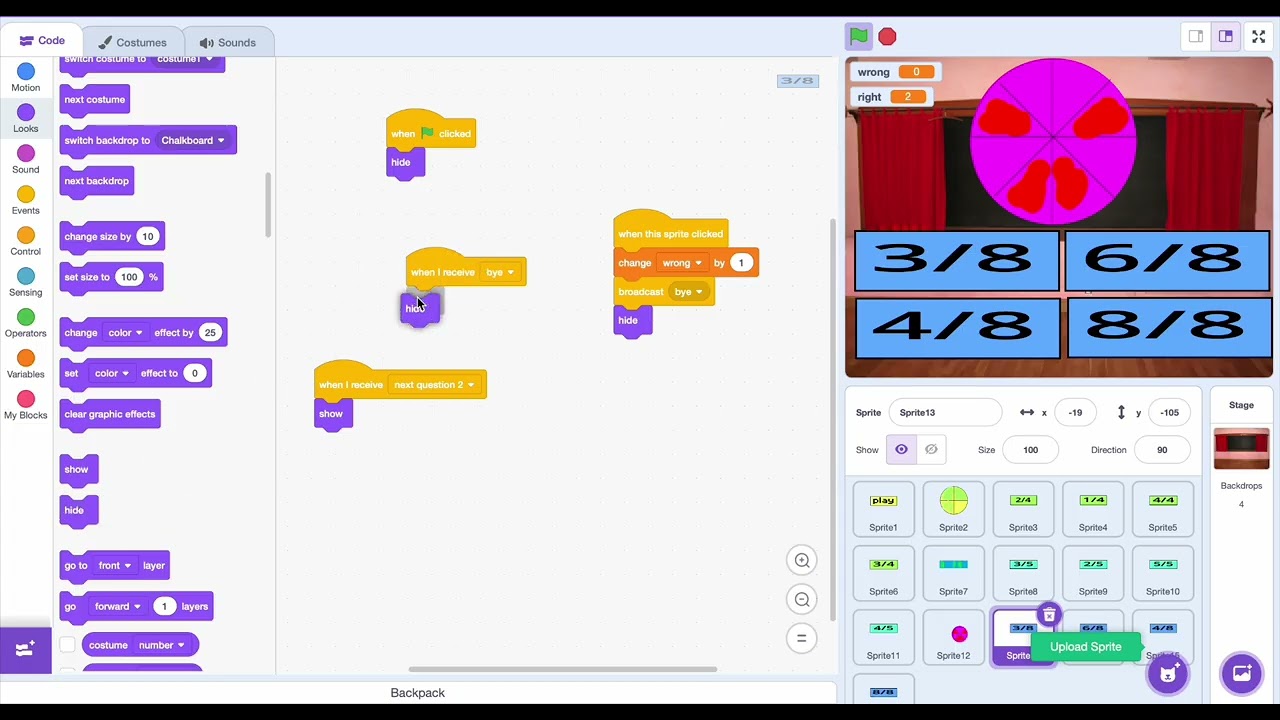Select Sprite6 thumbnail

tap(883, 572)
